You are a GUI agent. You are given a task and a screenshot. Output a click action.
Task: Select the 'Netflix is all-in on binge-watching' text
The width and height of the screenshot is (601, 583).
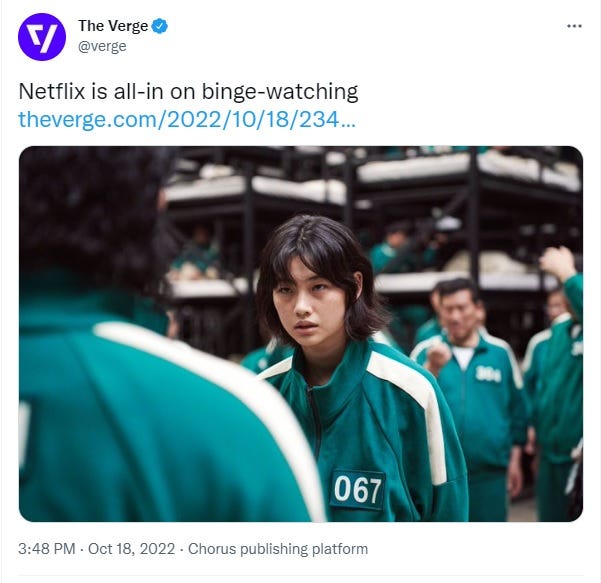188,92
